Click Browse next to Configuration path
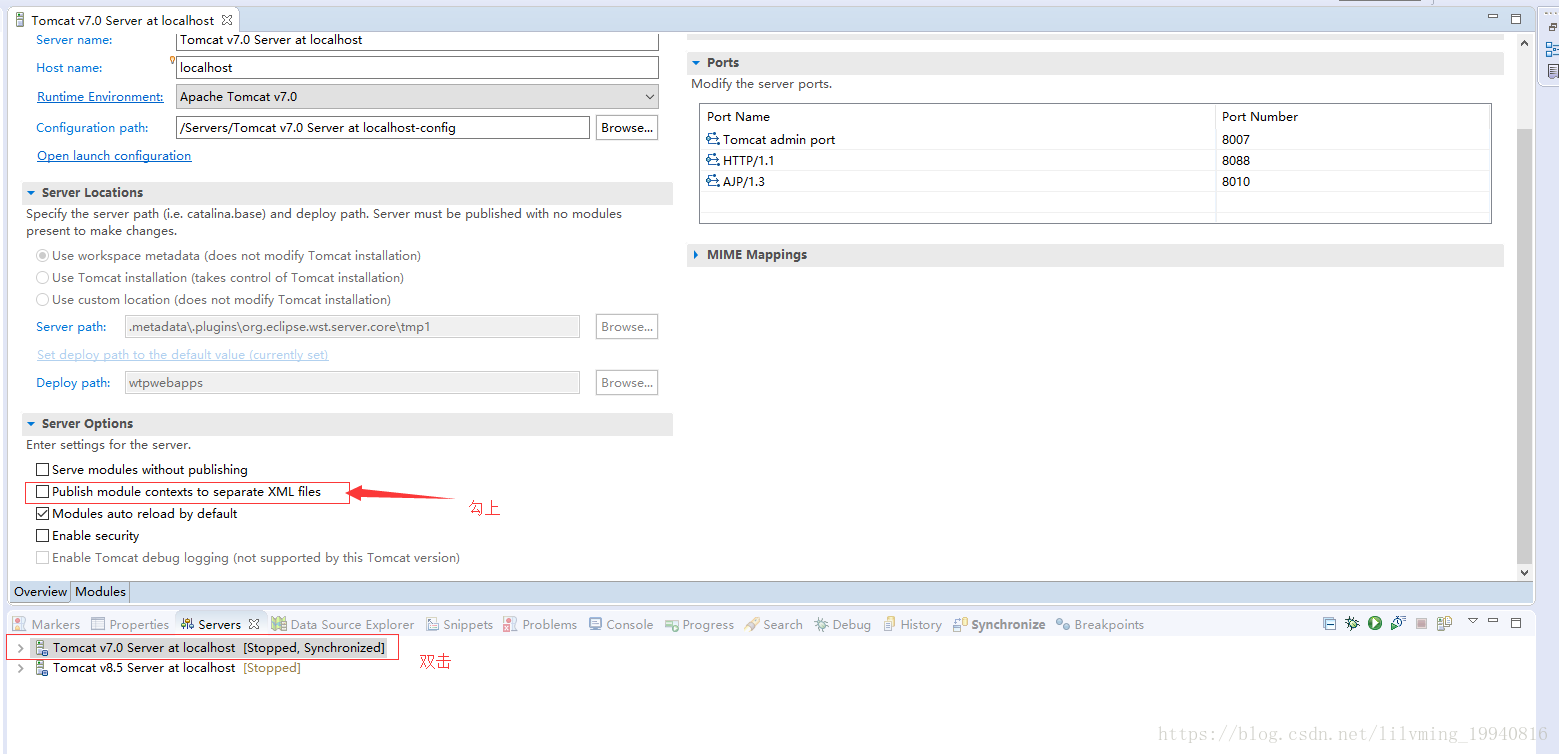Screen dimensions: 1559x754 (627, 128)
